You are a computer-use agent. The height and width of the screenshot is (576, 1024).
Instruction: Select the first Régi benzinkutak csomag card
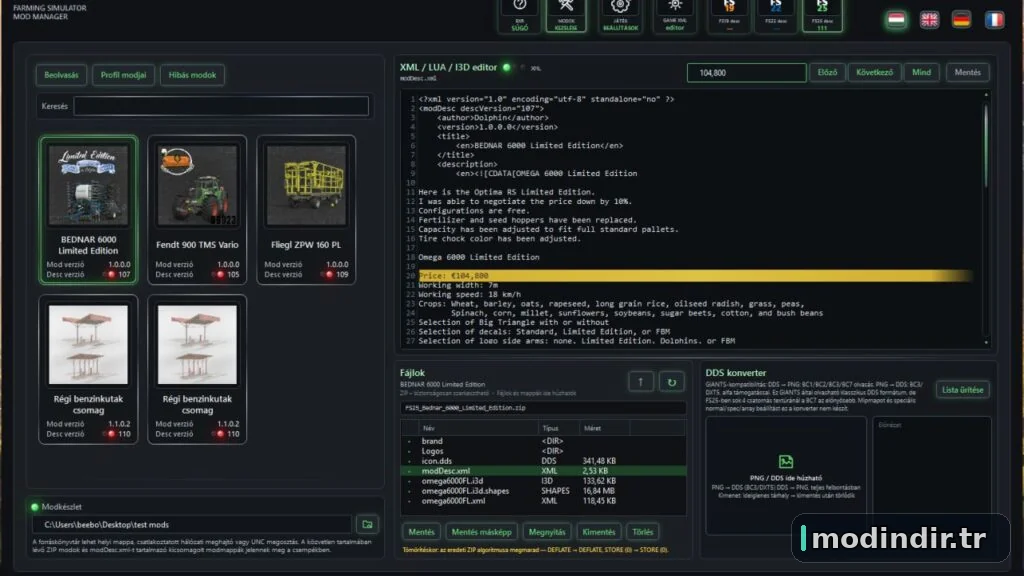click(x=88, y=369)
